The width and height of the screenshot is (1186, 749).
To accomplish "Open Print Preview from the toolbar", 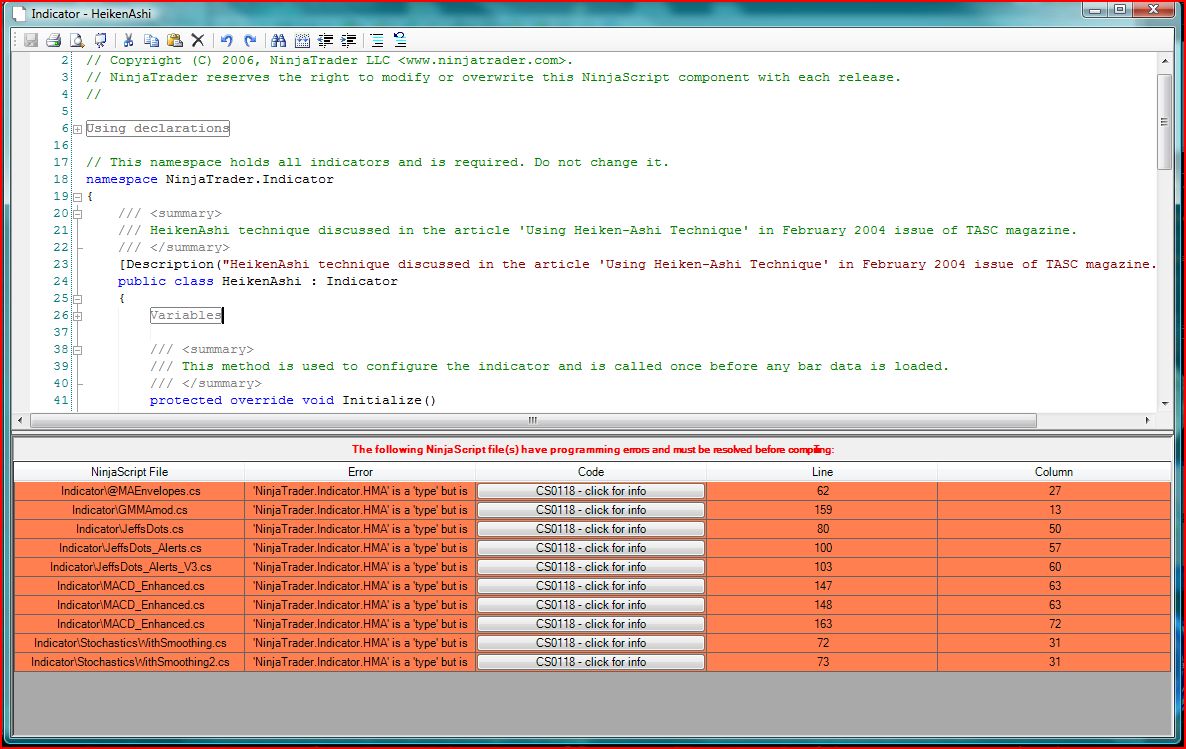I will point(76,41).
